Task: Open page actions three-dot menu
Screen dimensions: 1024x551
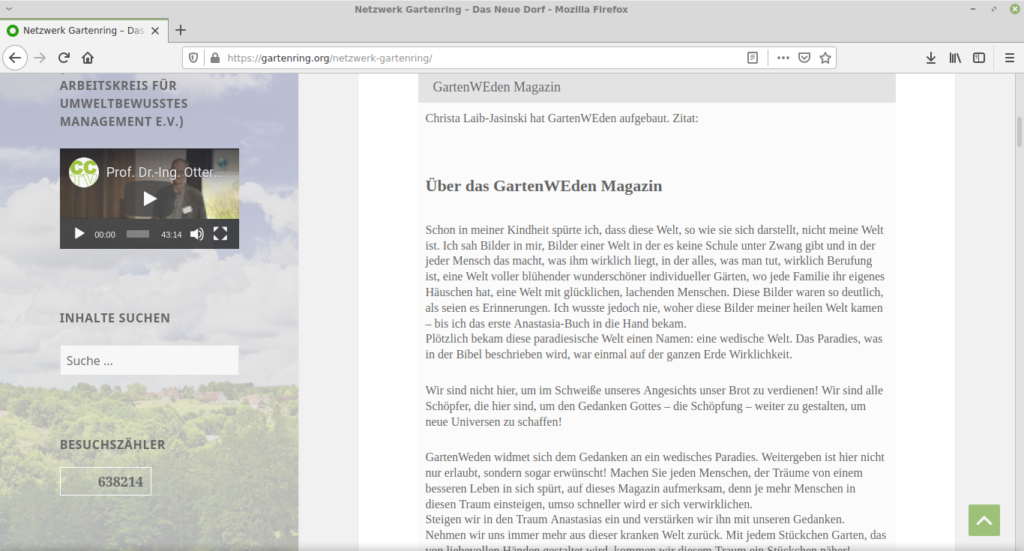Action: point(783,58)
